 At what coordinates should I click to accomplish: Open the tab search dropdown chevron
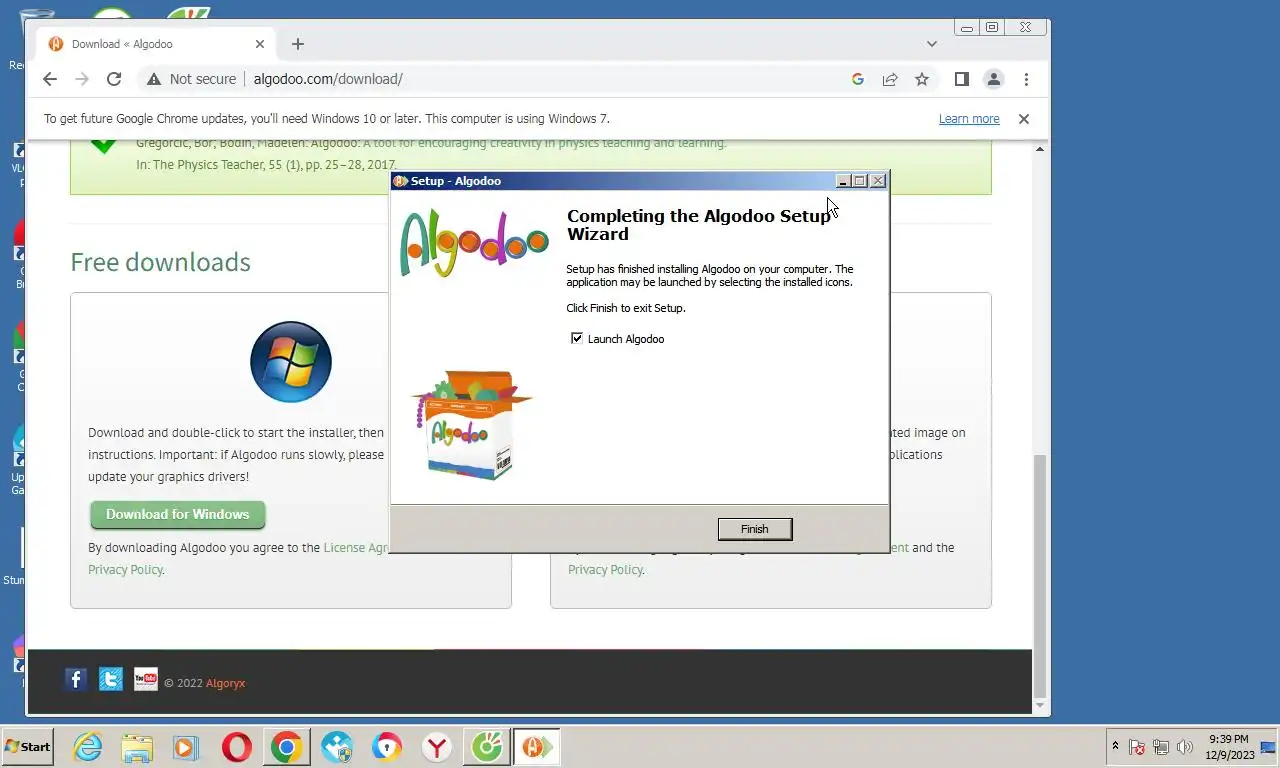[932, 44]
